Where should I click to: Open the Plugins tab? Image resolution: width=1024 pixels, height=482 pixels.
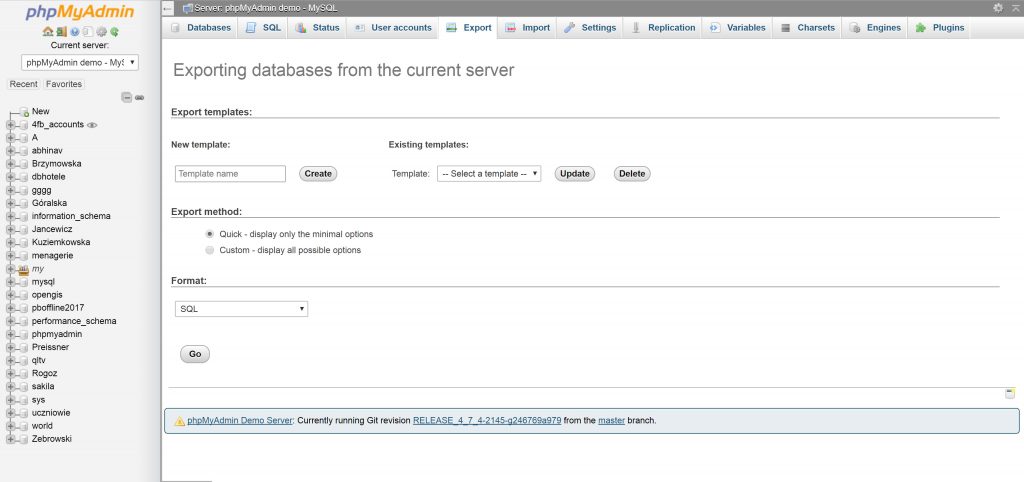[x=940, y=27]
